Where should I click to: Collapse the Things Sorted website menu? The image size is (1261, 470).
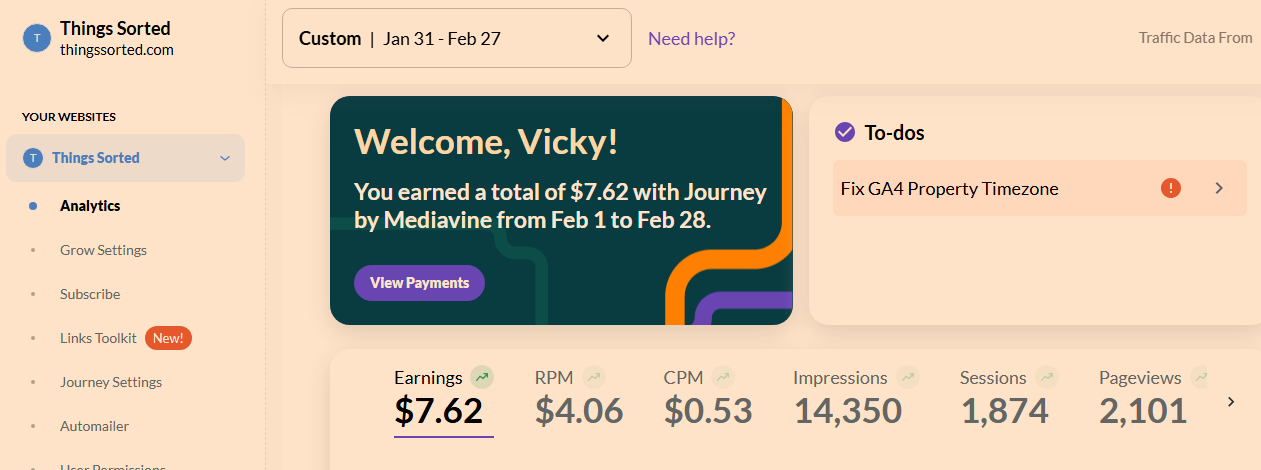tap(225, 158)
